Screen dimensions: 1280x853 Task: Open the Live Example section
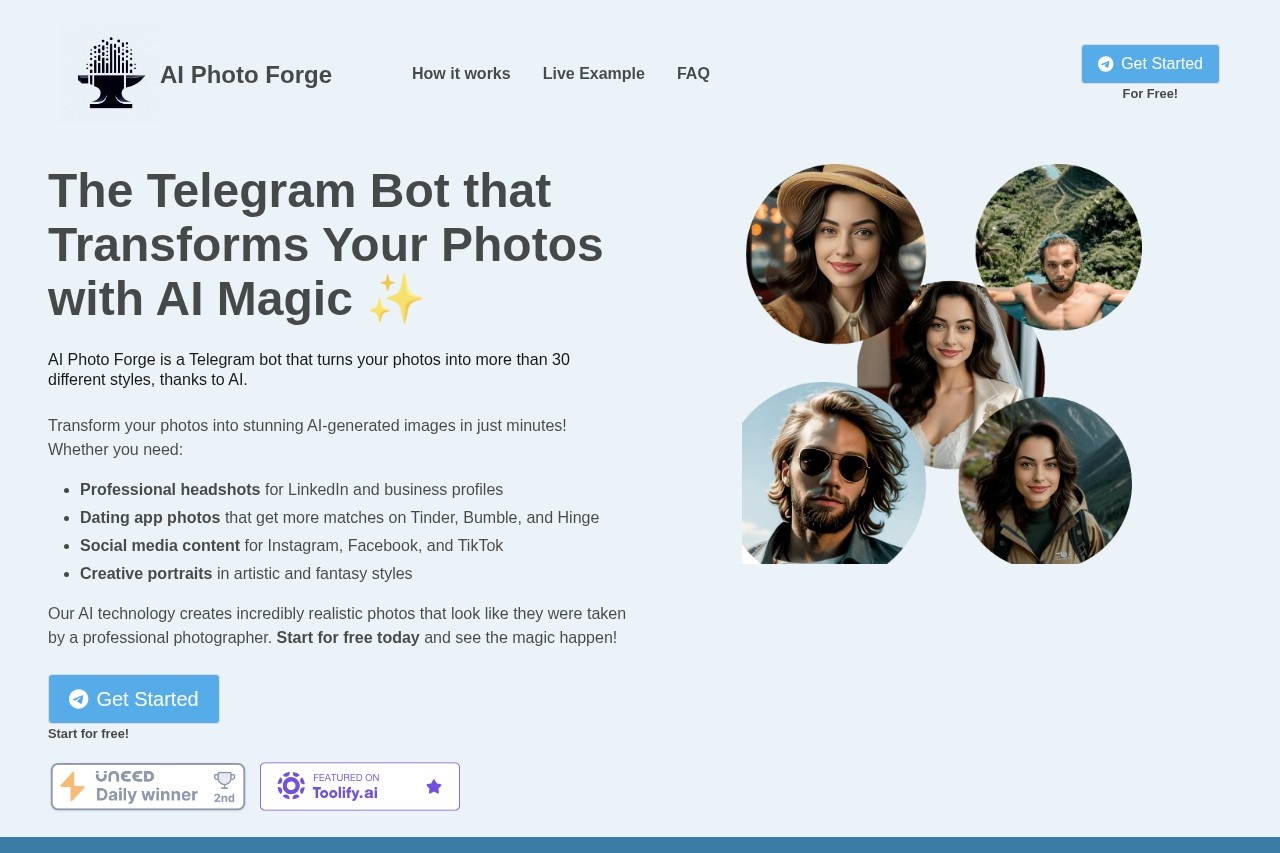point(593,73)
